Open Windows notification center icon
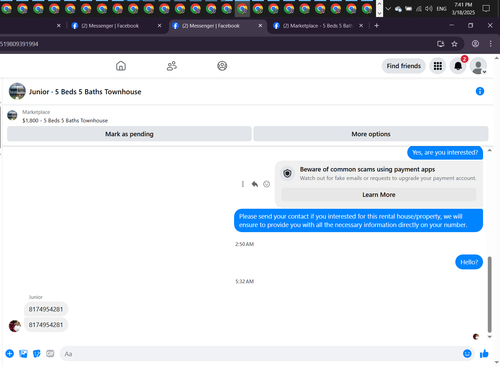The width and height of the screenshot is (500, 366). (x=486, y=9)
